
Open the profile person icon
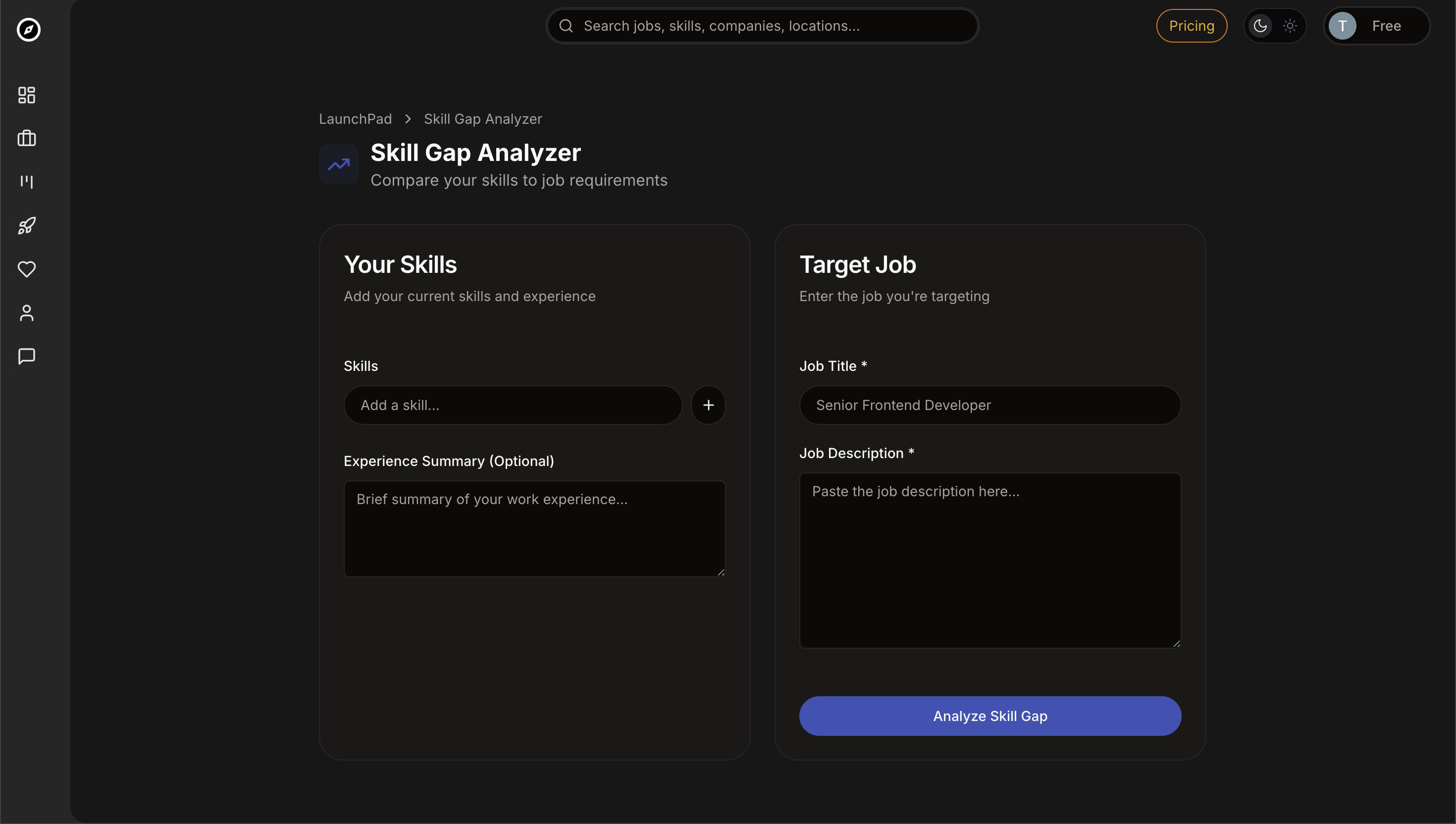tap(27, 313)
